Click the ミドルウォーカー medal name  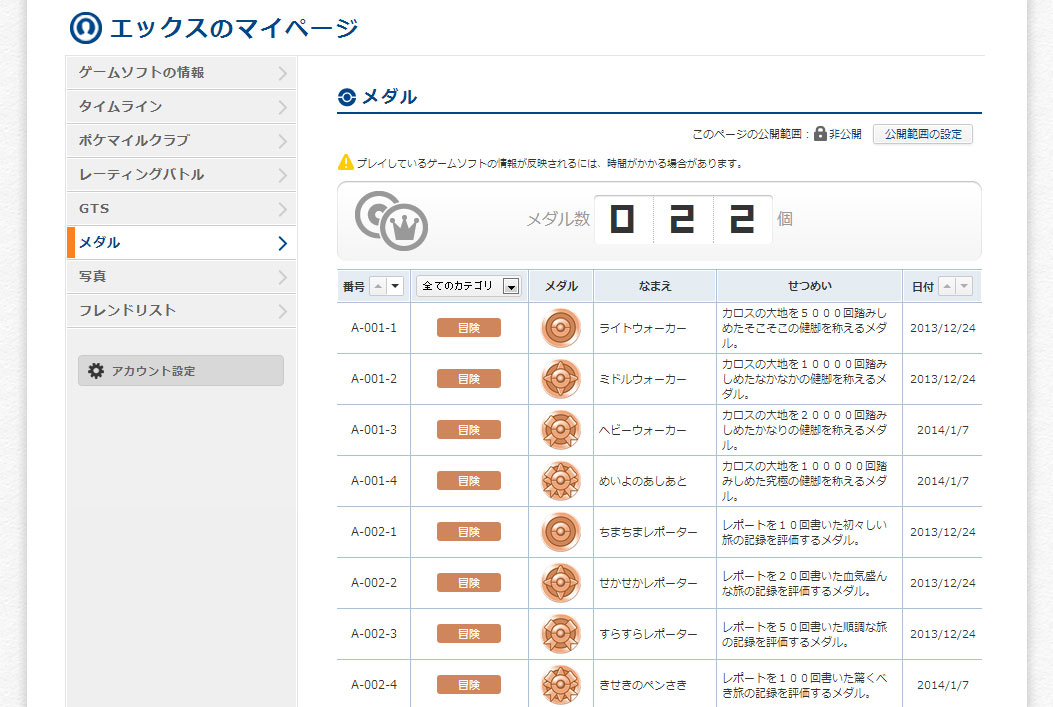[643, 379]
